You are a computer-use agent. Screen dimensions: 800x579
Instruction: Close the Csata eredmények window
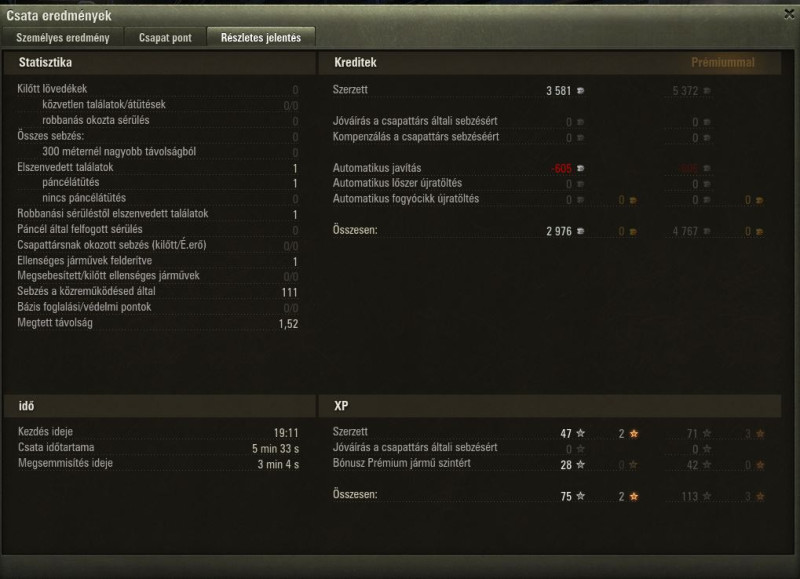789,14
